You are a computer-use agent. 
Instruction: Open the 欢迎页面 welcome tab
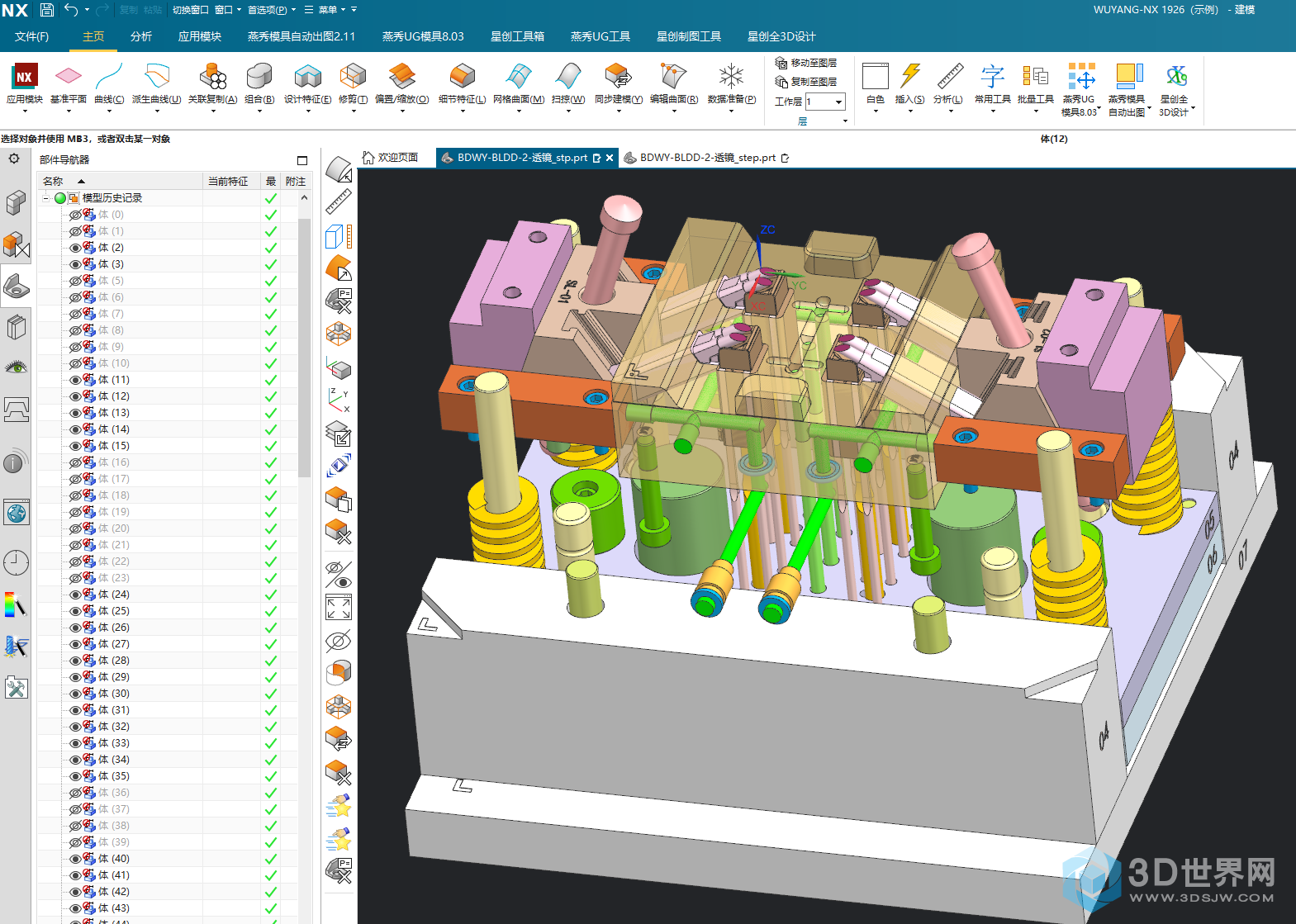coord(391,158)
